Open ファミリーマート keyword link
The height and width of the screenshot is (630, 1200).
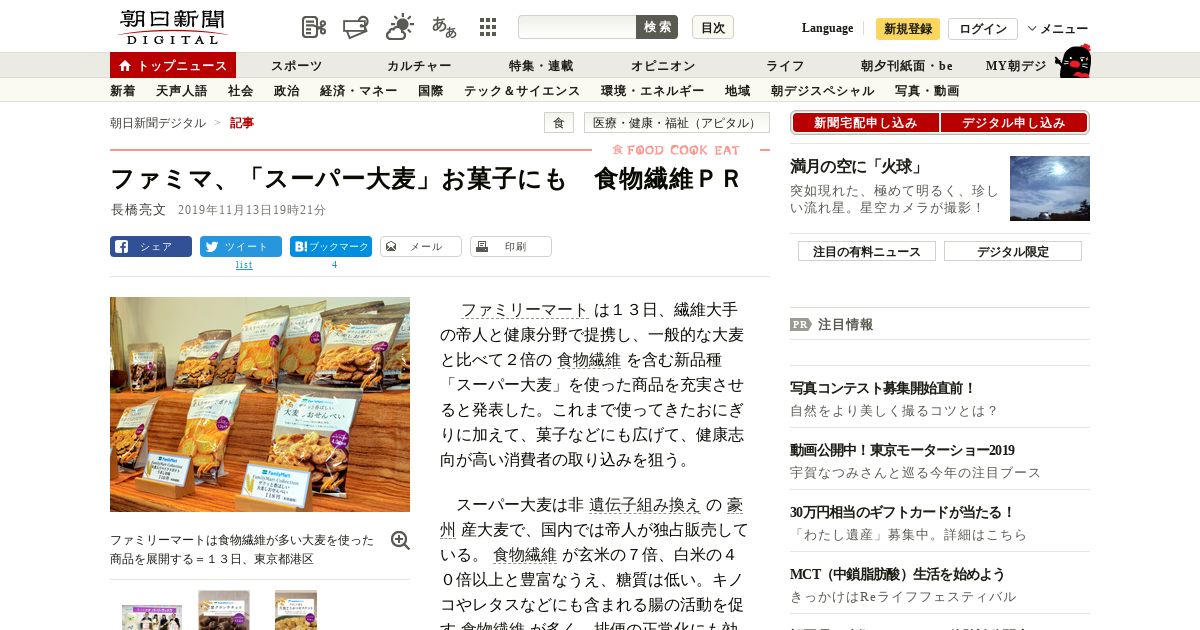click(525, 310)
